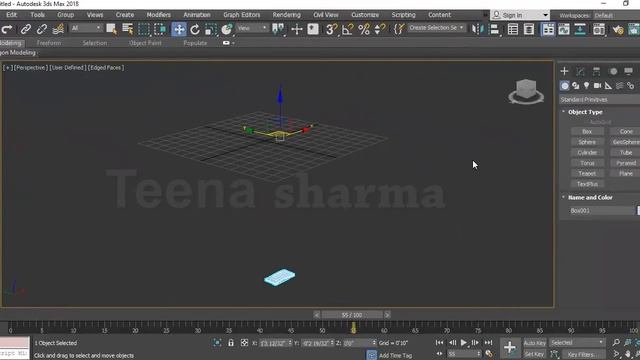Toggle the Ribbon display icon
The height and width of the screenshot is (360, 640).
coord(548,29)
